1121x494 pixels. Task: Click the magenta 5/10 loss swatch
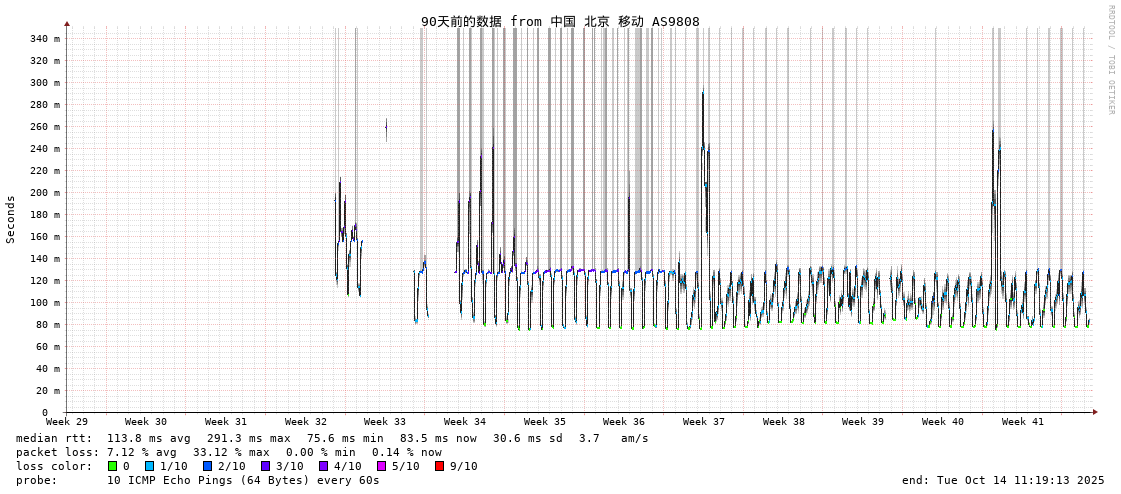(x=382, y=466)
